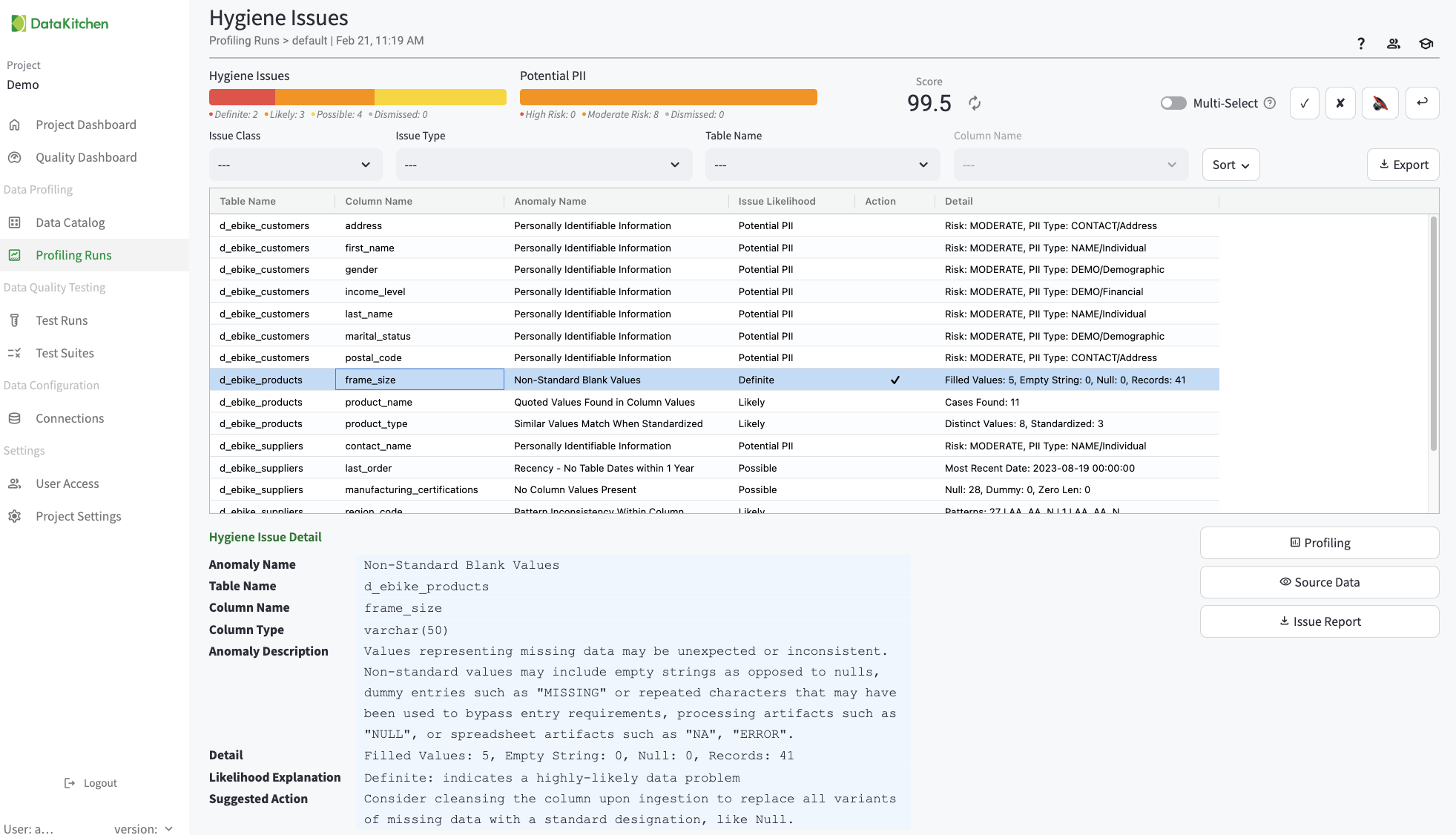Click the orange Potential PII bar

(668, 97)
